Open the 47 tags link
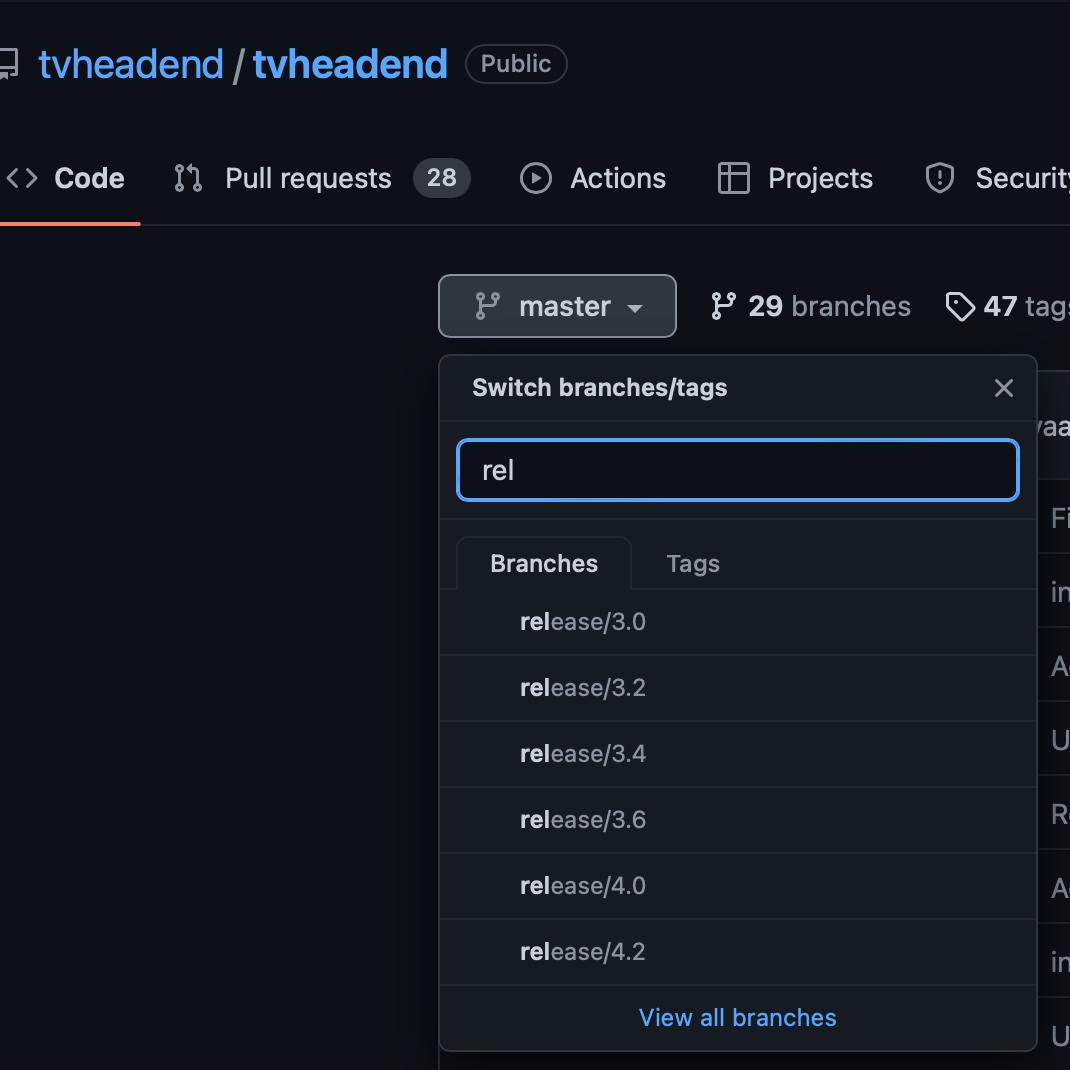The height and width of the screenshot is (1070, 1070). point(1007,306)
